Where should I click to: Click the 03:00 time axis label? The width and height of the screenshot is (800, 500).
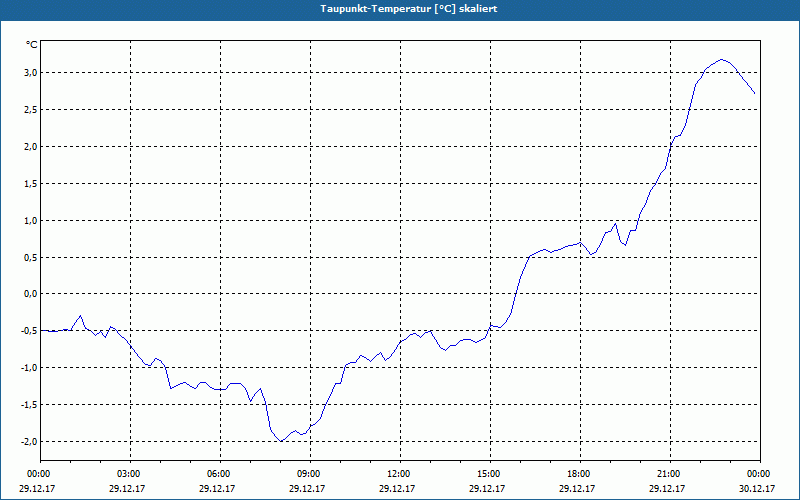tap(130, 474)
